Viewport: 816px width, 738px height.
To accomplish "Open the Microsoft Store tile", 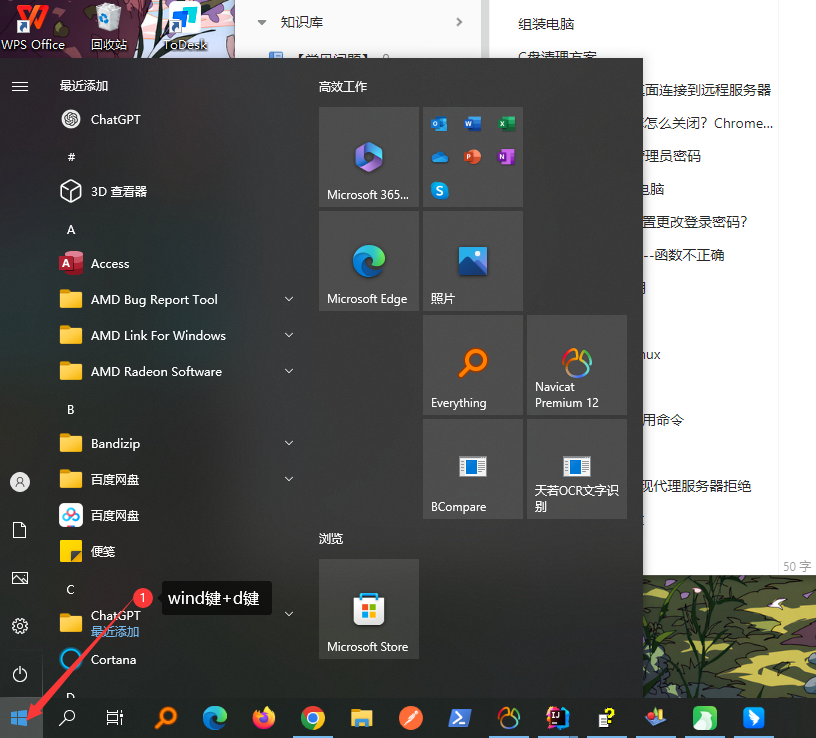I will 368,609.
